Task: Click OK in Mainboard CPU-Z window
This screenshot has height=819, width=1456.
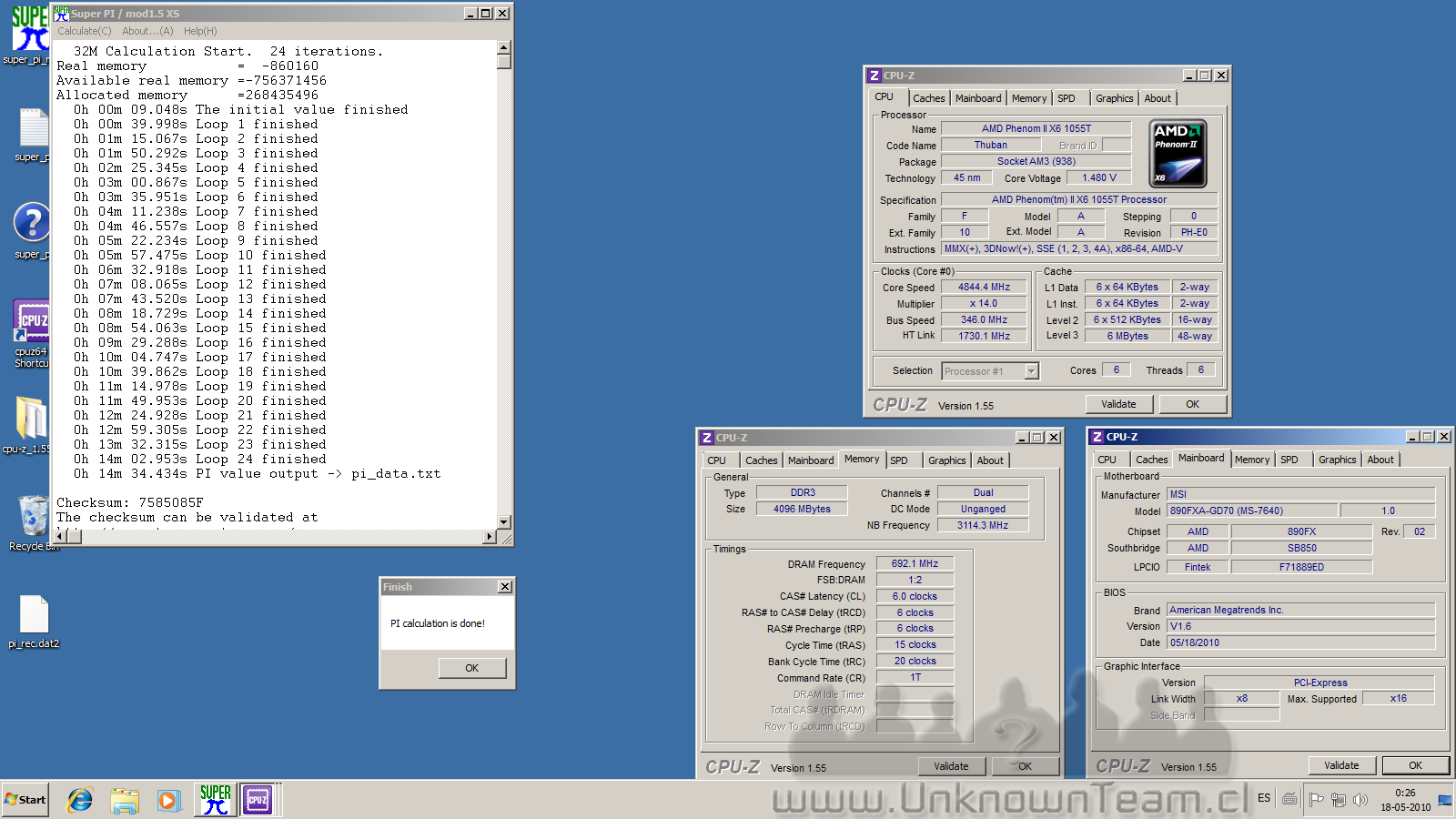Action: click(1415, 765)
